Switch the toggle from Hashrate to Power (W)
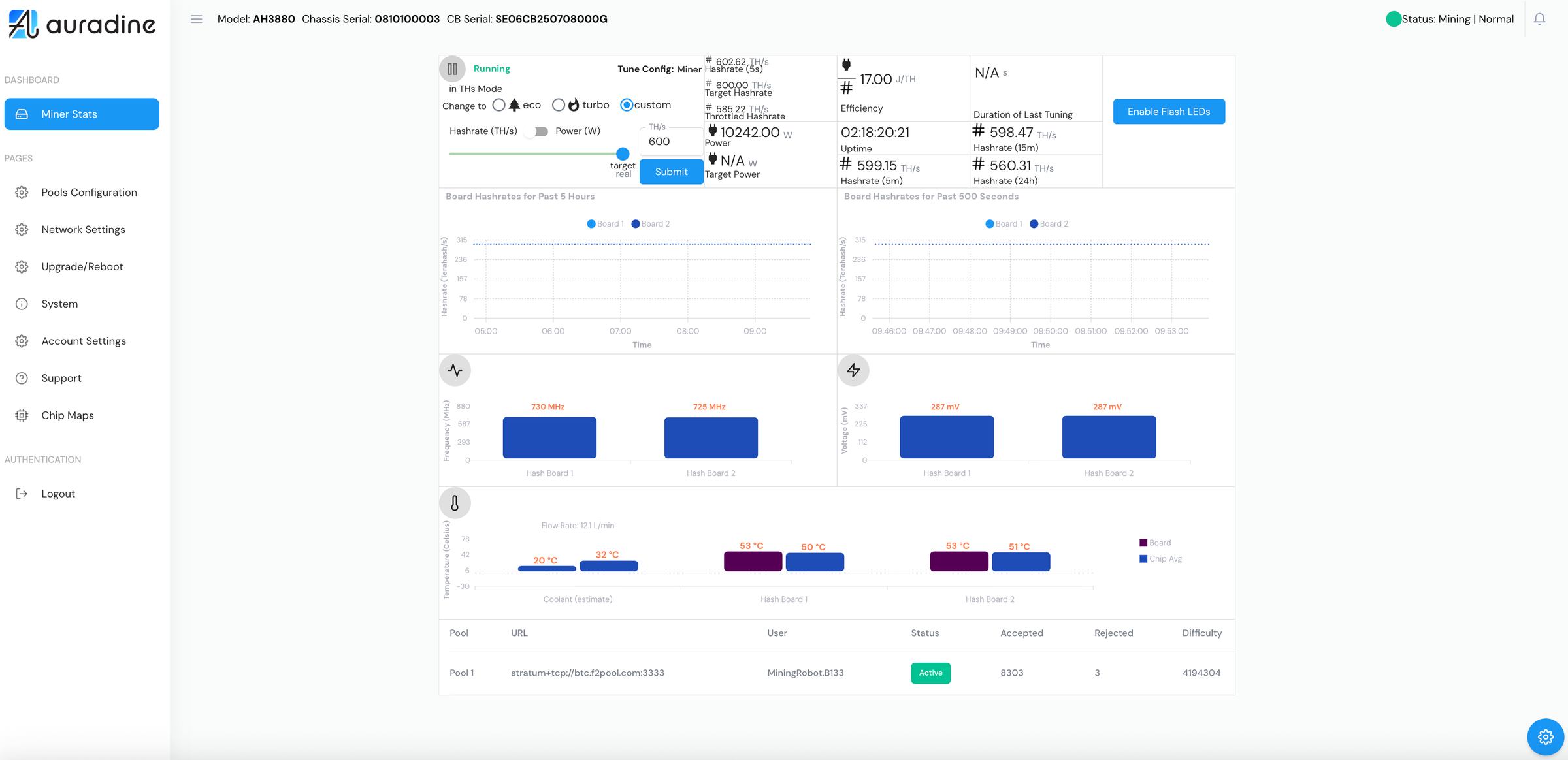 tap(536, 131)
